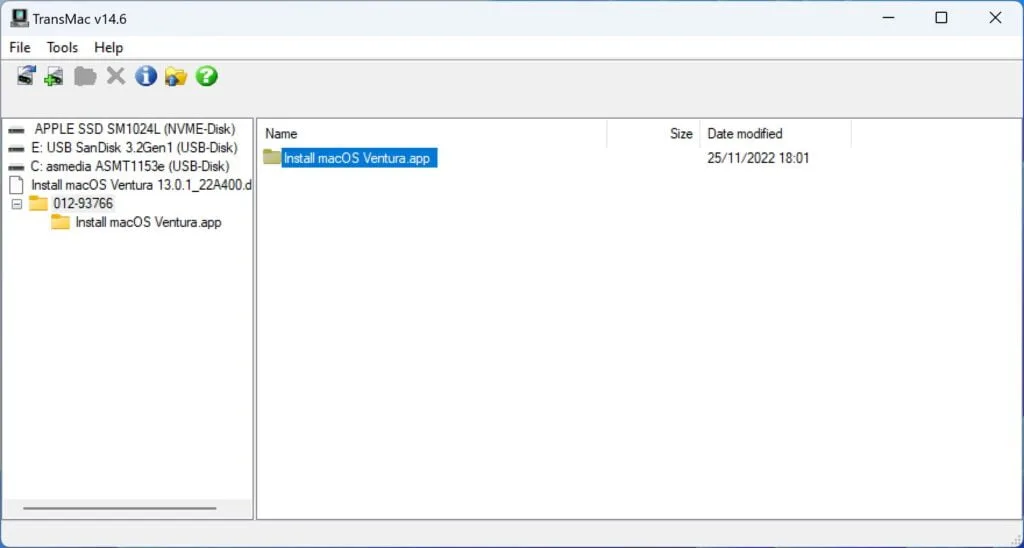
Task: Click drive icon beside E: USB SanDisk
Action: click(17, 148)
